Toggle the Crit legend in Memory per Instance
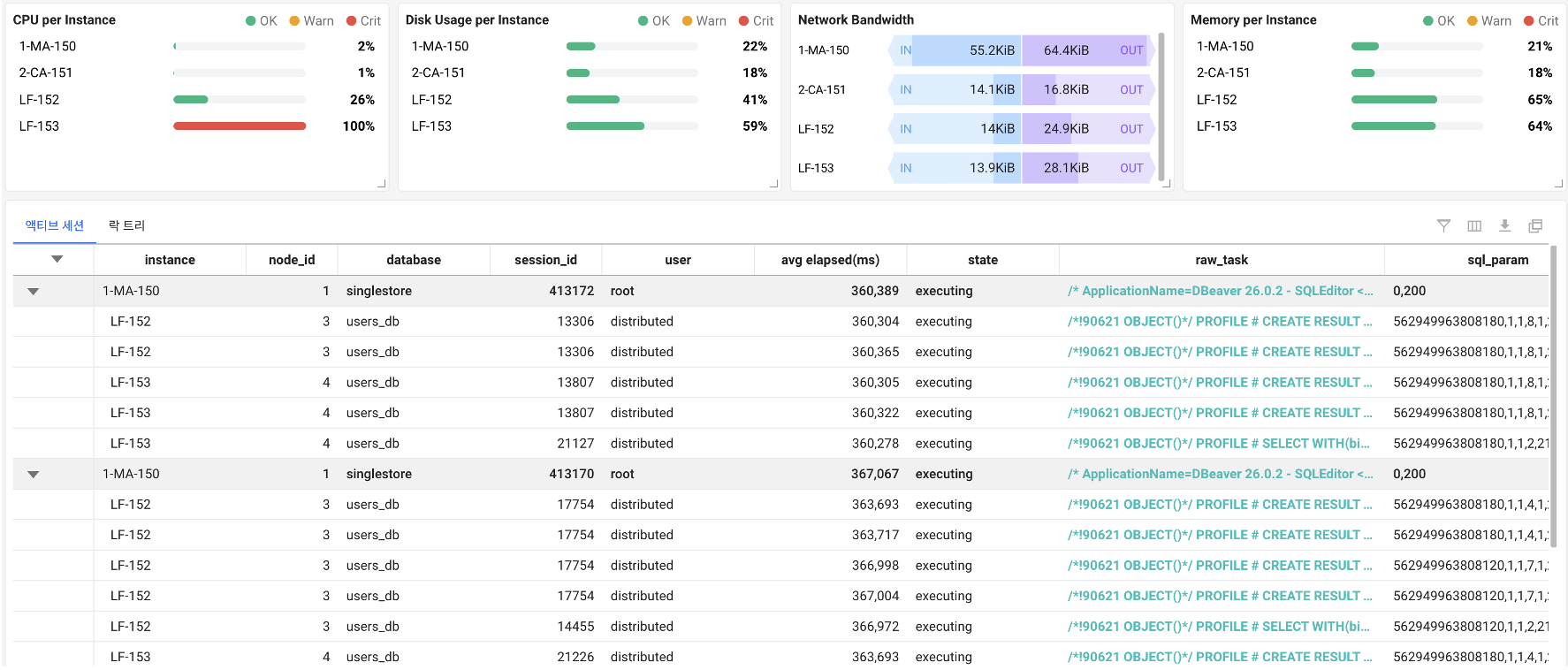The image size is (1568, 670). [1541, 21]
